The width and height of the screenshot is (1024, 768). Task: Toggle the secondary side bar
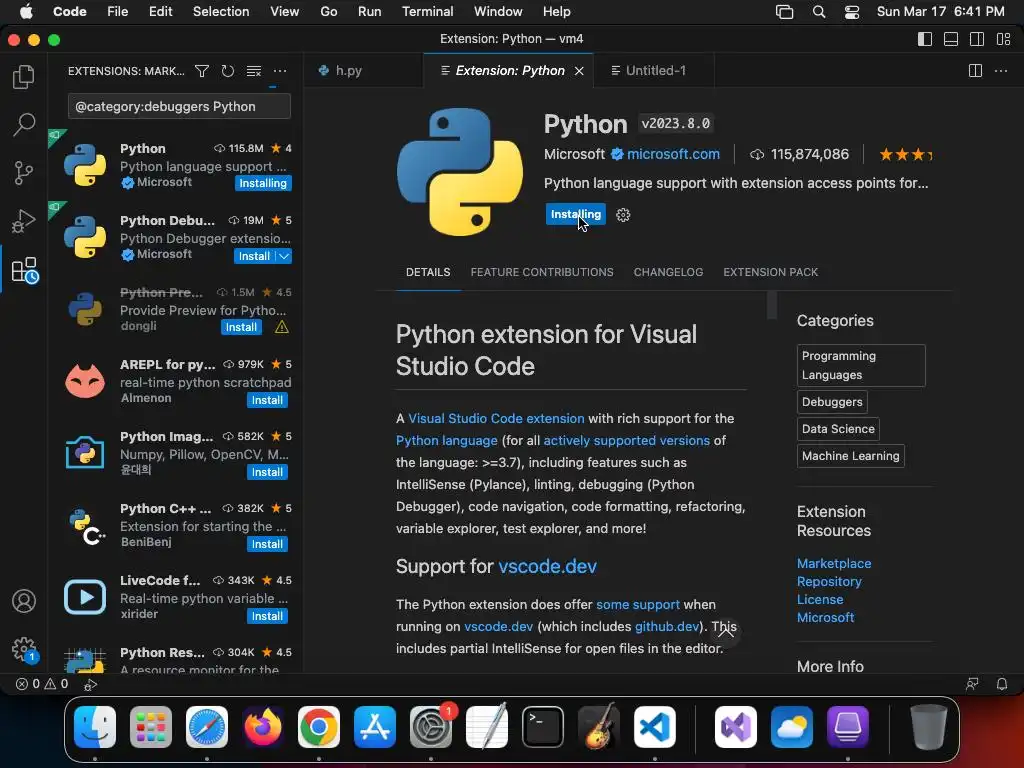[977, 39]
